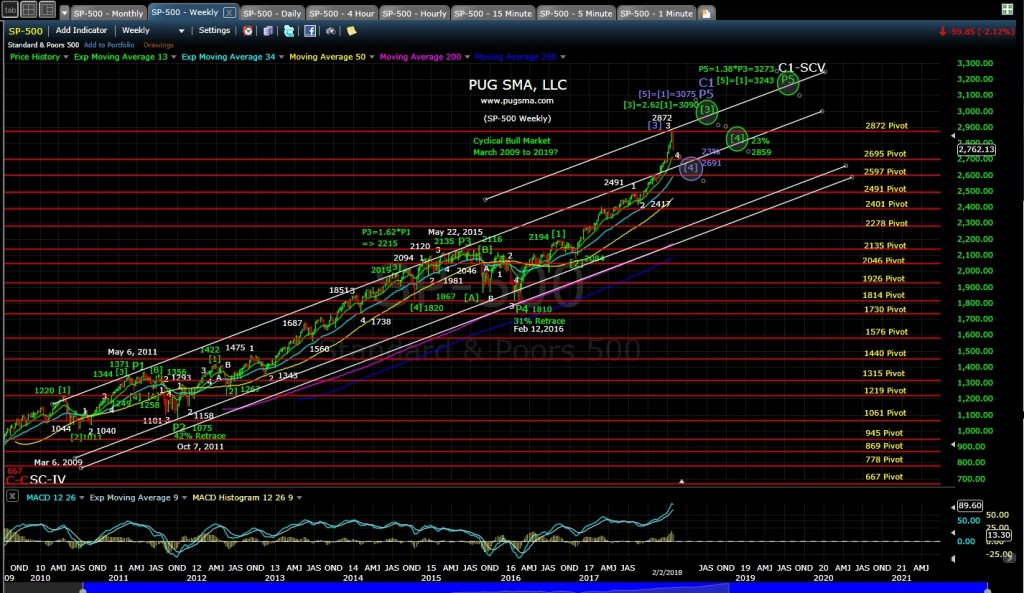Viewport: 1024px width, 593px height.
Task: Open the Weekly timeframe dropdown
Action: pos(182,31)
